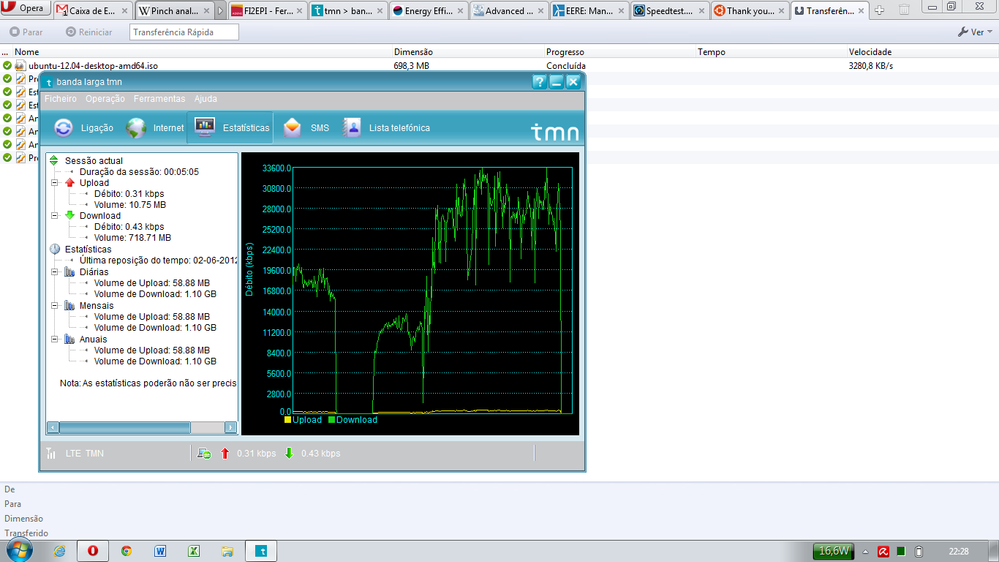Image resolution: width=999 pixels, height=562 pixels.
Task: Click the help question mark button
Action: click(x=540, y=82)
